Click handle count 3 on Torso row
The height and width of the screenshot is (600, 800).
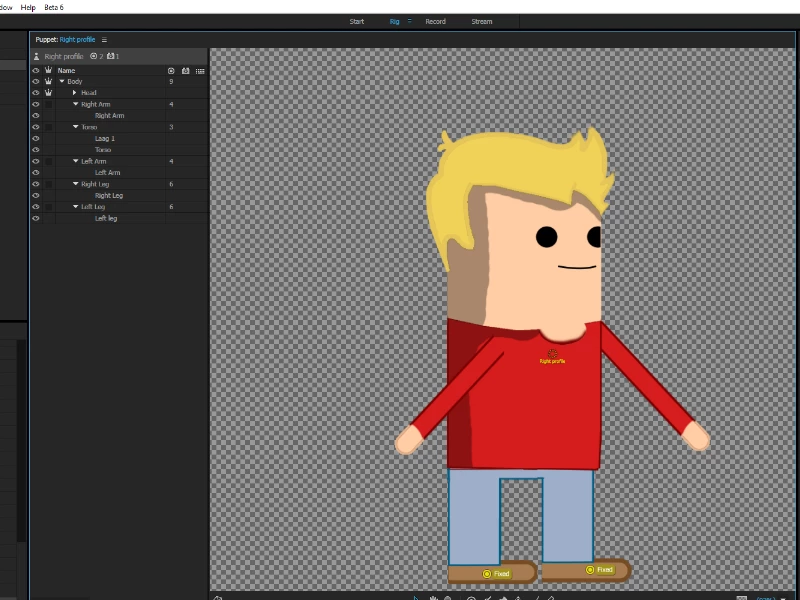(171, 127)
